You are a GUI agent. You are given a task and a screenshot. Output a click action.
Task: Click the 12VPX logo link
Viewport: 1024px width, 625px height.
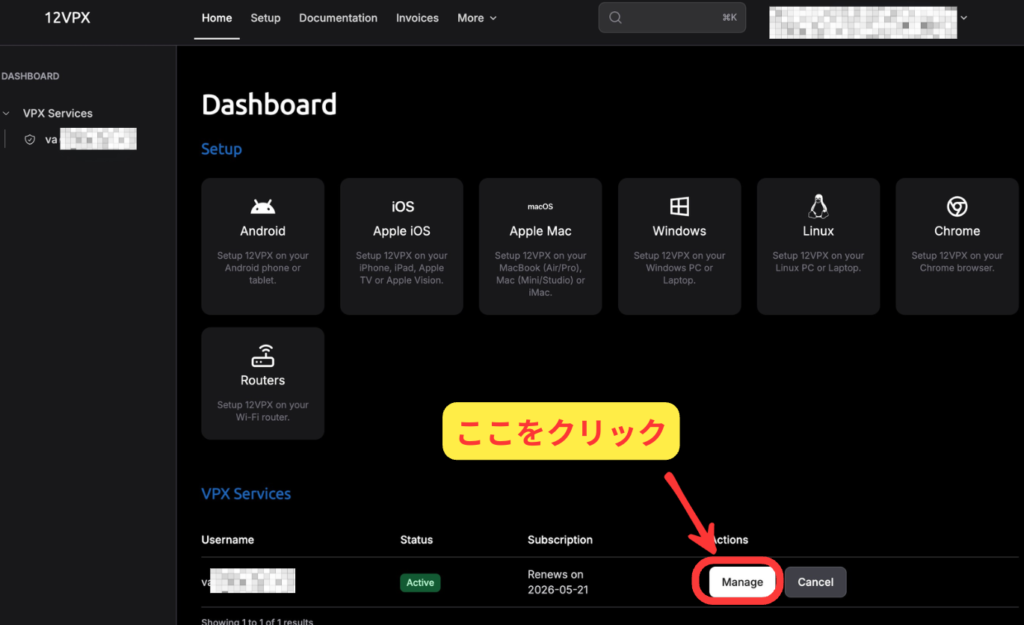(x=67, y=18)
